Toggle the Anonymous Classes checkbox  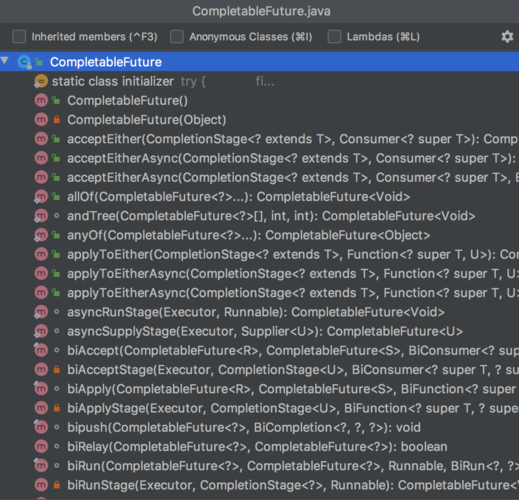coord(177,37)
